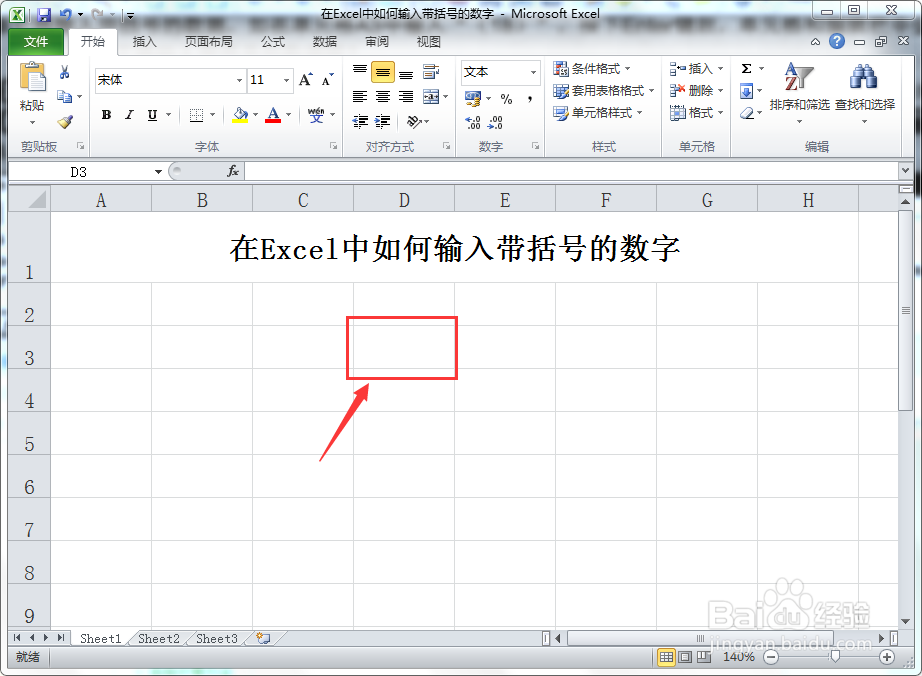Open the 文件 File tab
Viewport: 922px width, 676px height.
pyautogui.click(x=36, y=42)
